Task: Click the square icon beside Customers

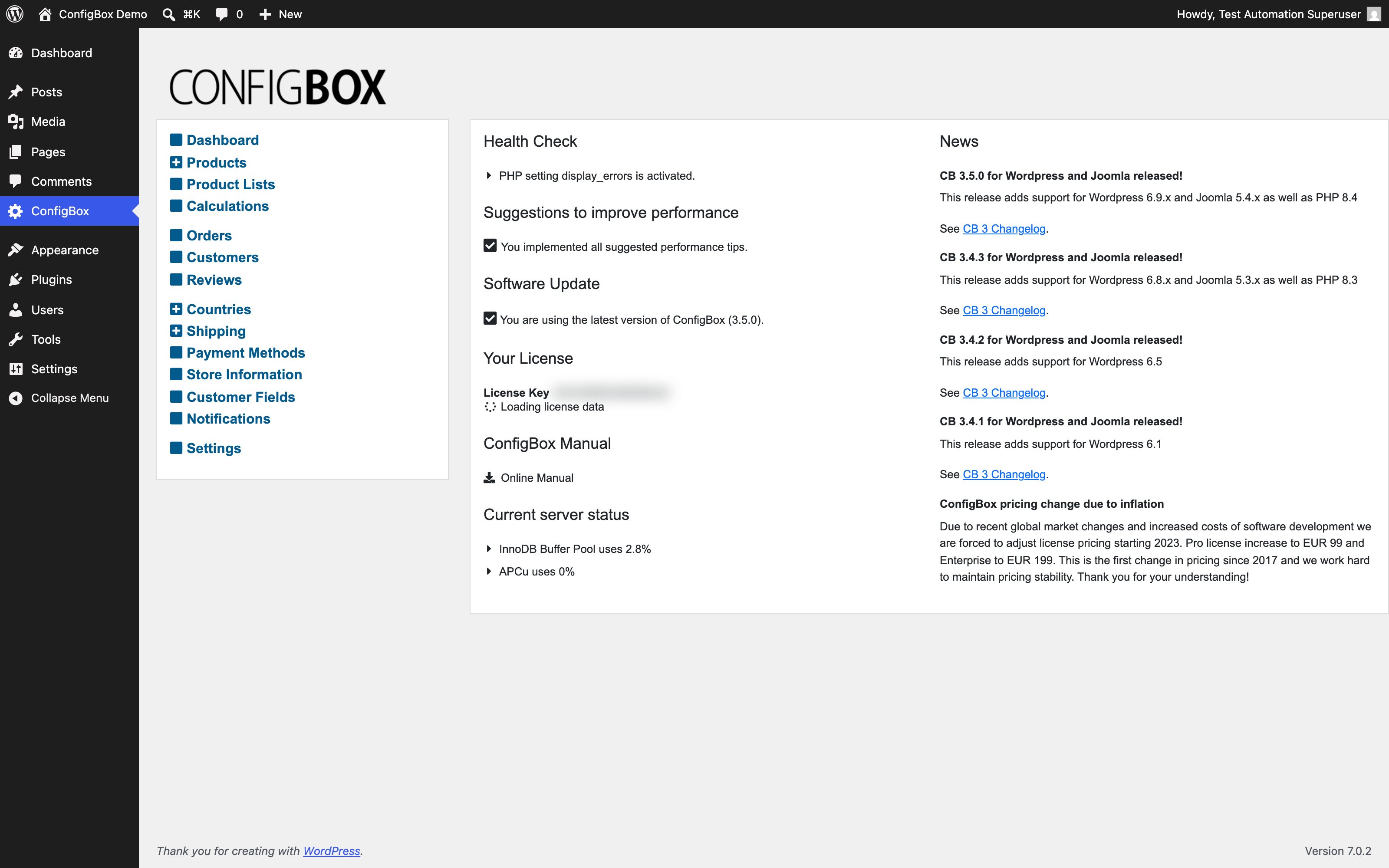Action: click(176, 256)
